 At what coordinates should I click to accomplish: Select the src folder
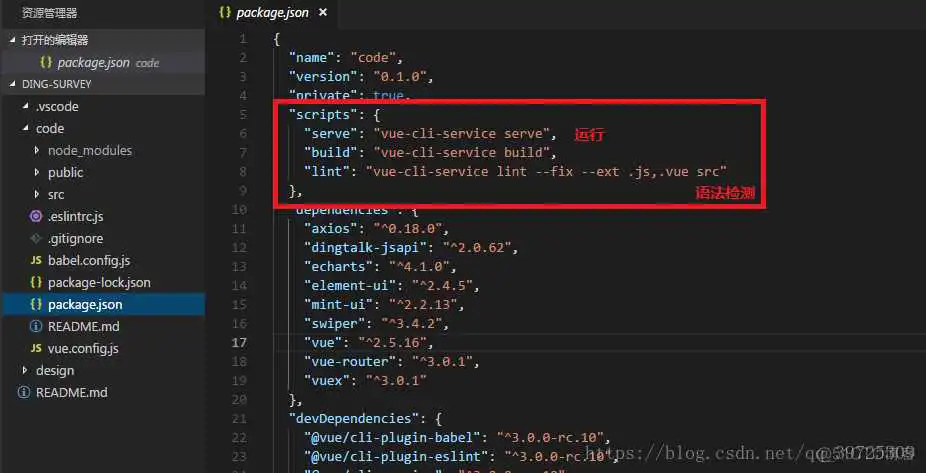click(x=56, y=194)
